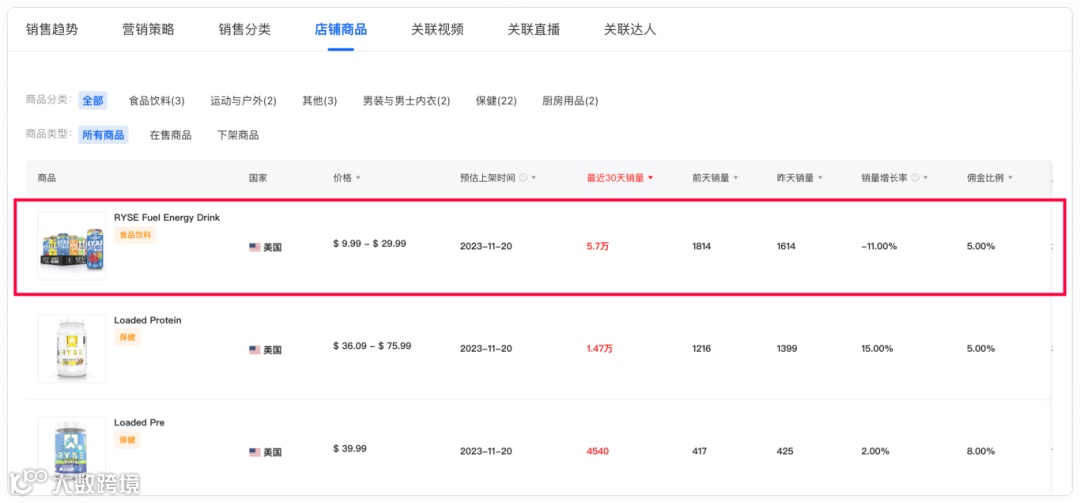Filter by 其他(3) category

click(320, 101)
